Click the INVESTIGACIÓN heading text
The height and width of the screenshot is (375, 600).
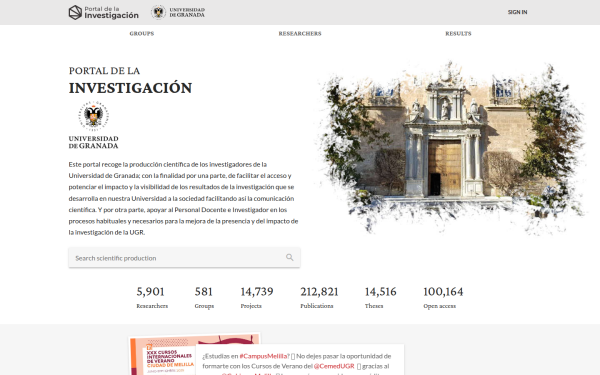click(x=130, y=88)
